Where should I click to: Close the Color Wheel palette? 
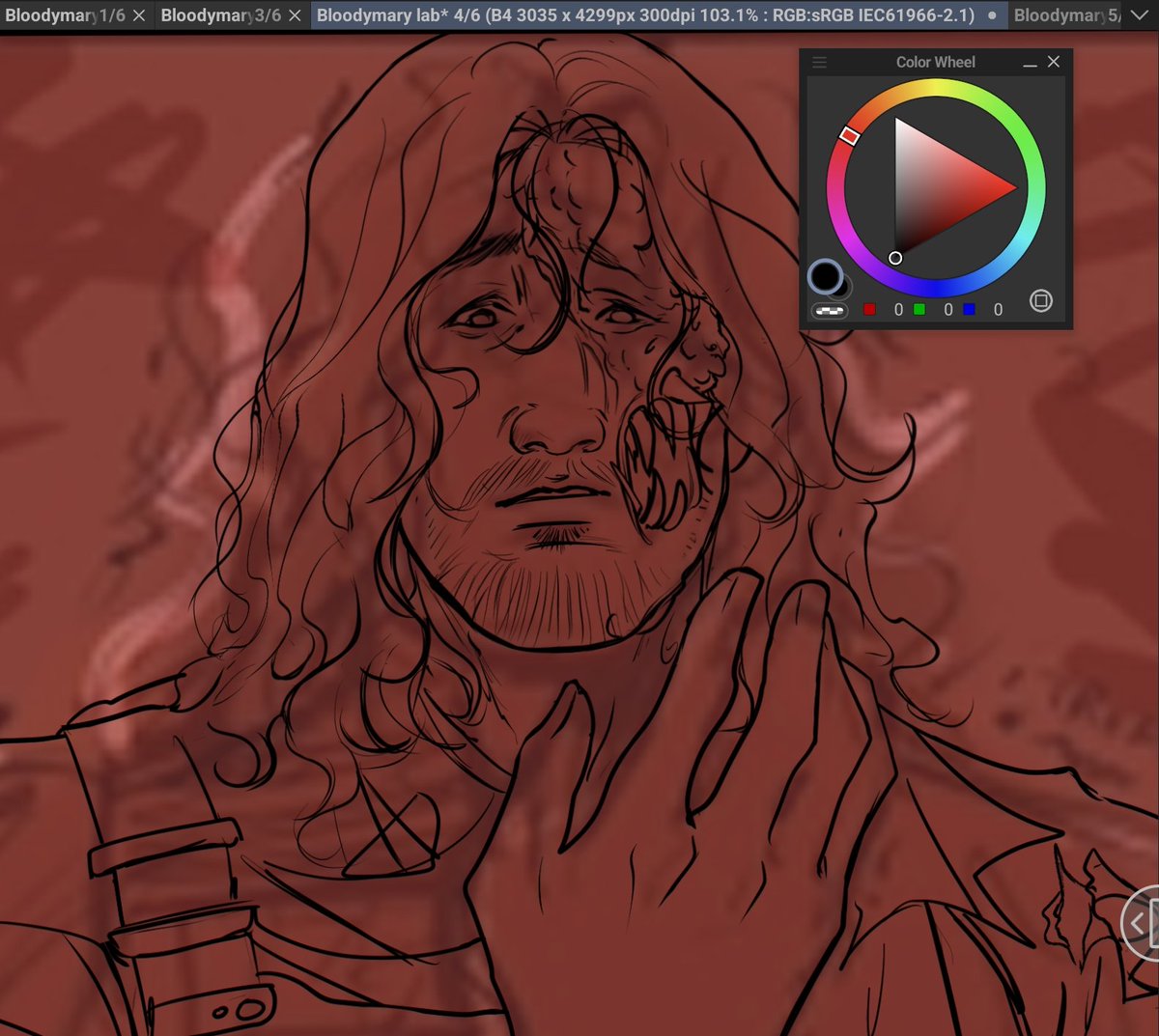tap(1054, 62)
